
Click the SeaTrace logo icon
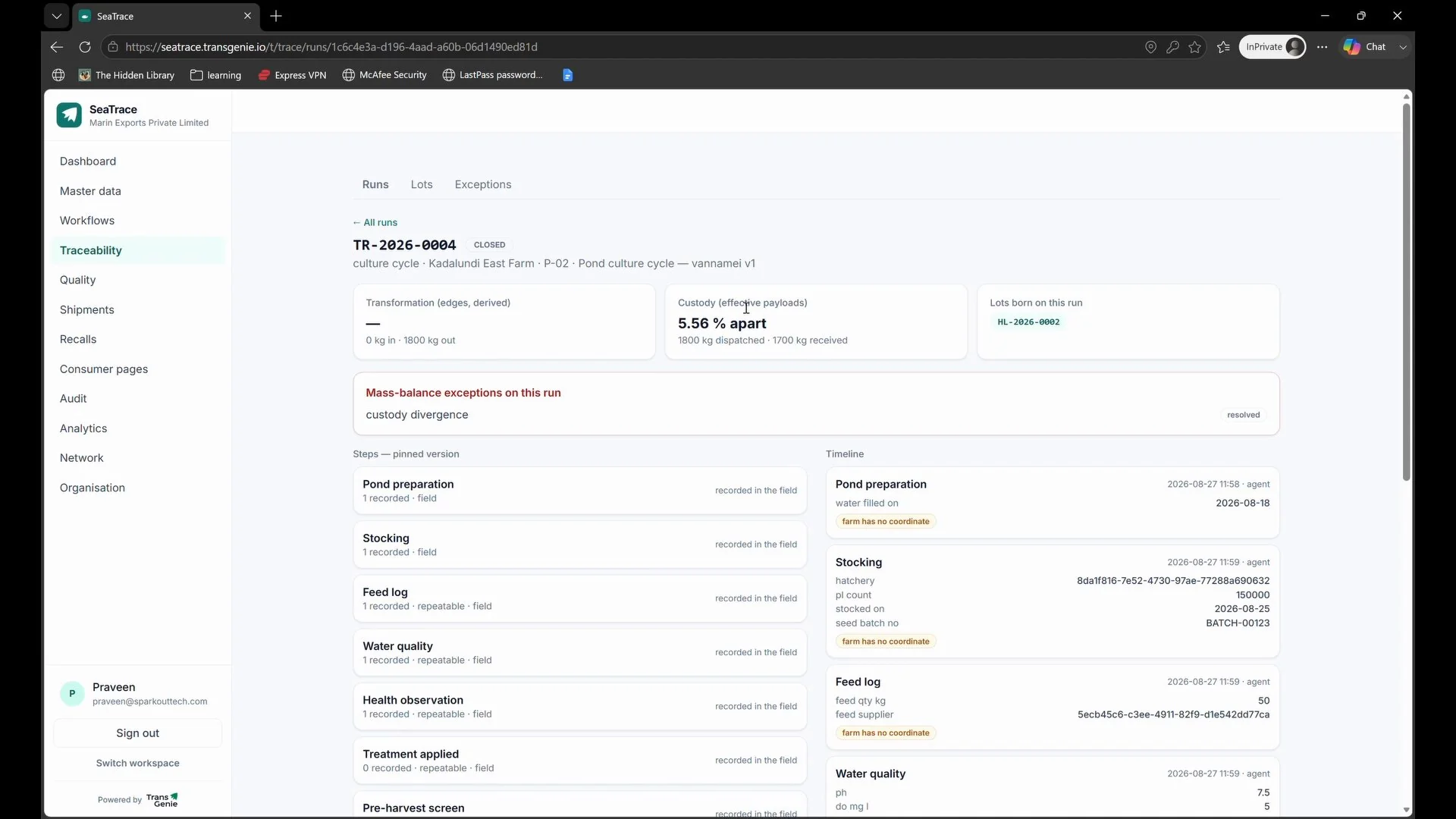click(69, 115)
